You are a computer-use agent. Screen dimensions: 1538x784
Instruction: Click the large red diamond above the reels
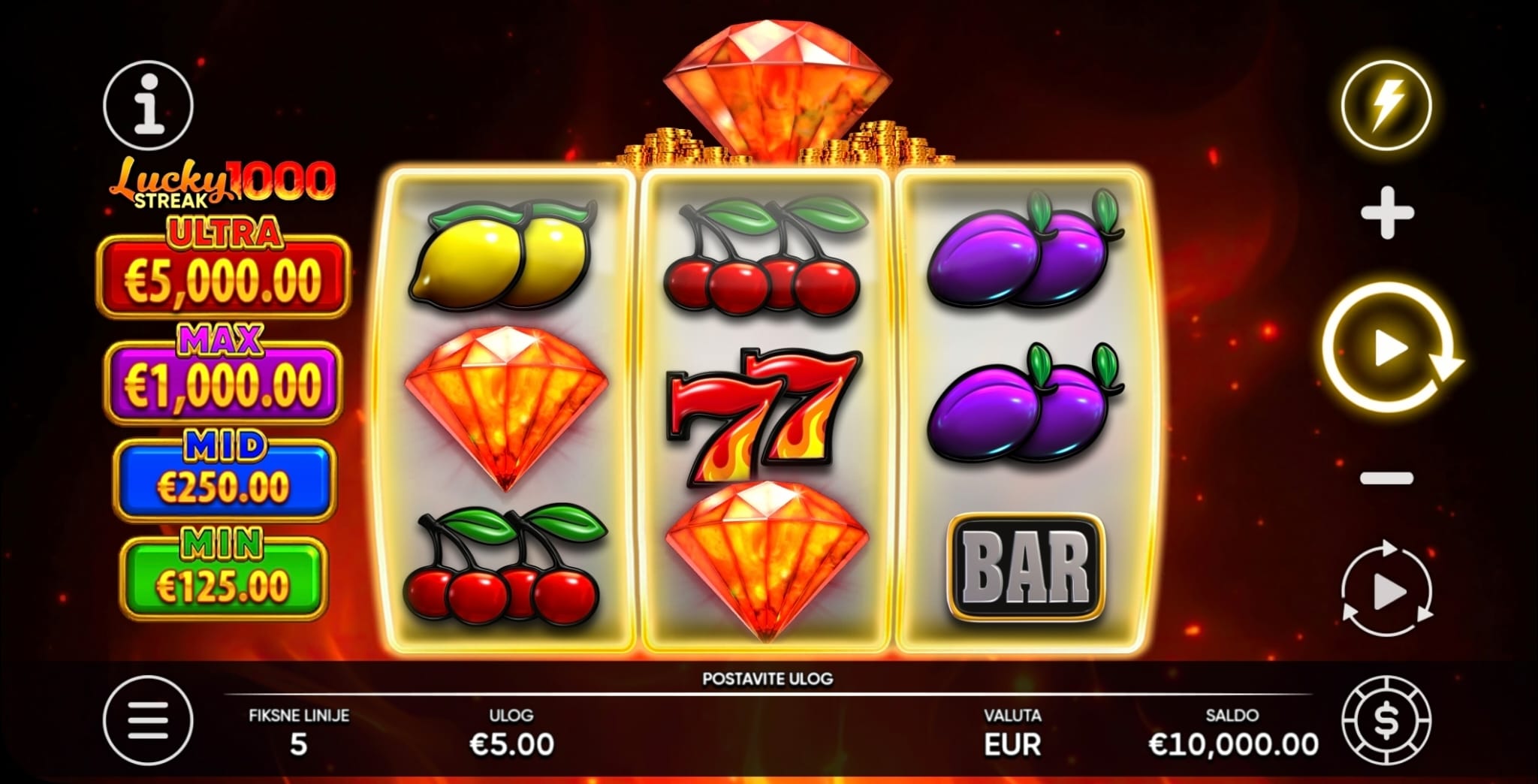pyautogui.click(x=779, y=90)
